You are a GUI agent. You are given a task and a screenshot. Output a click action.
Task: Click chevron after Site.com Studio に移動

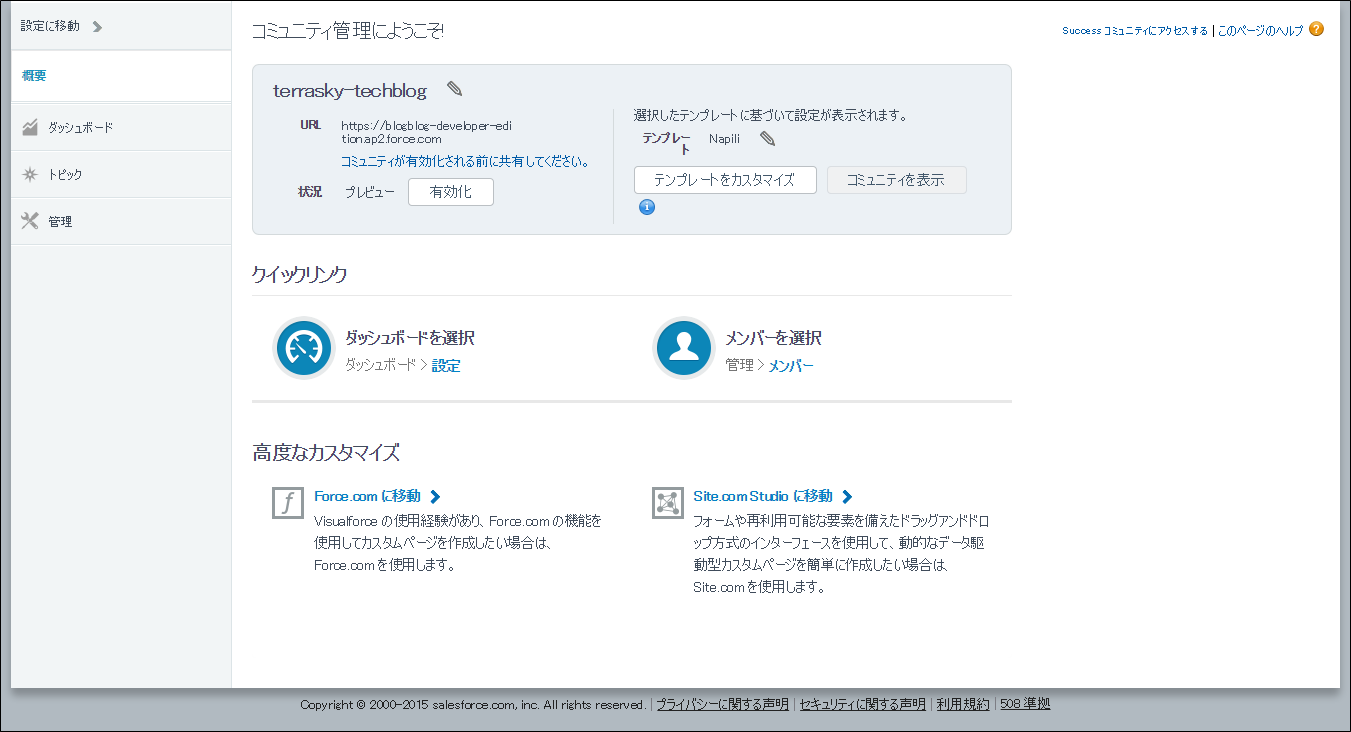click(x=847, y=496)
